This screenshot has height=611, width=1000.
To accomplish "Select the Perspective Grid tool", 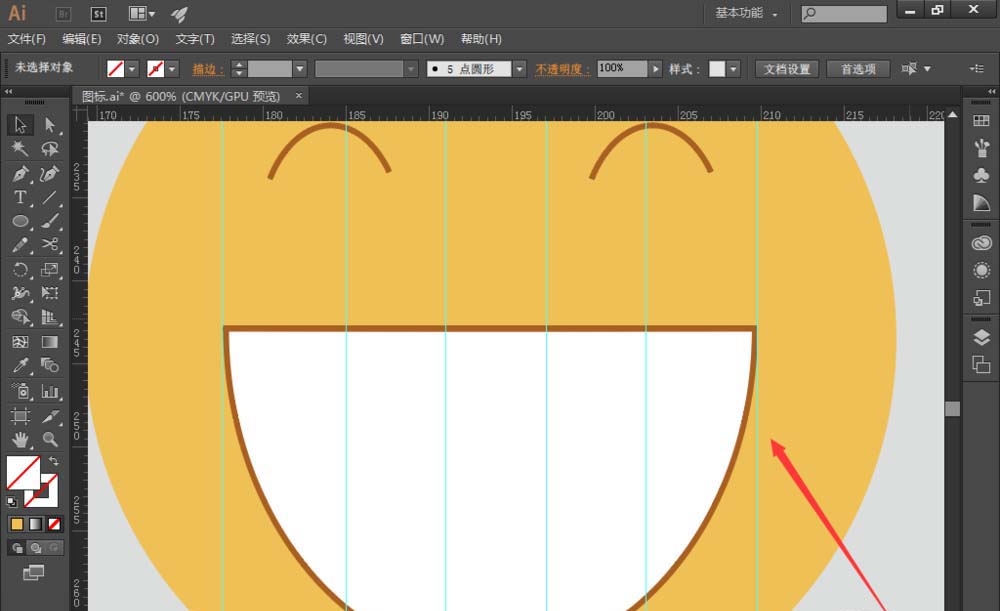I will click(50, 317).
